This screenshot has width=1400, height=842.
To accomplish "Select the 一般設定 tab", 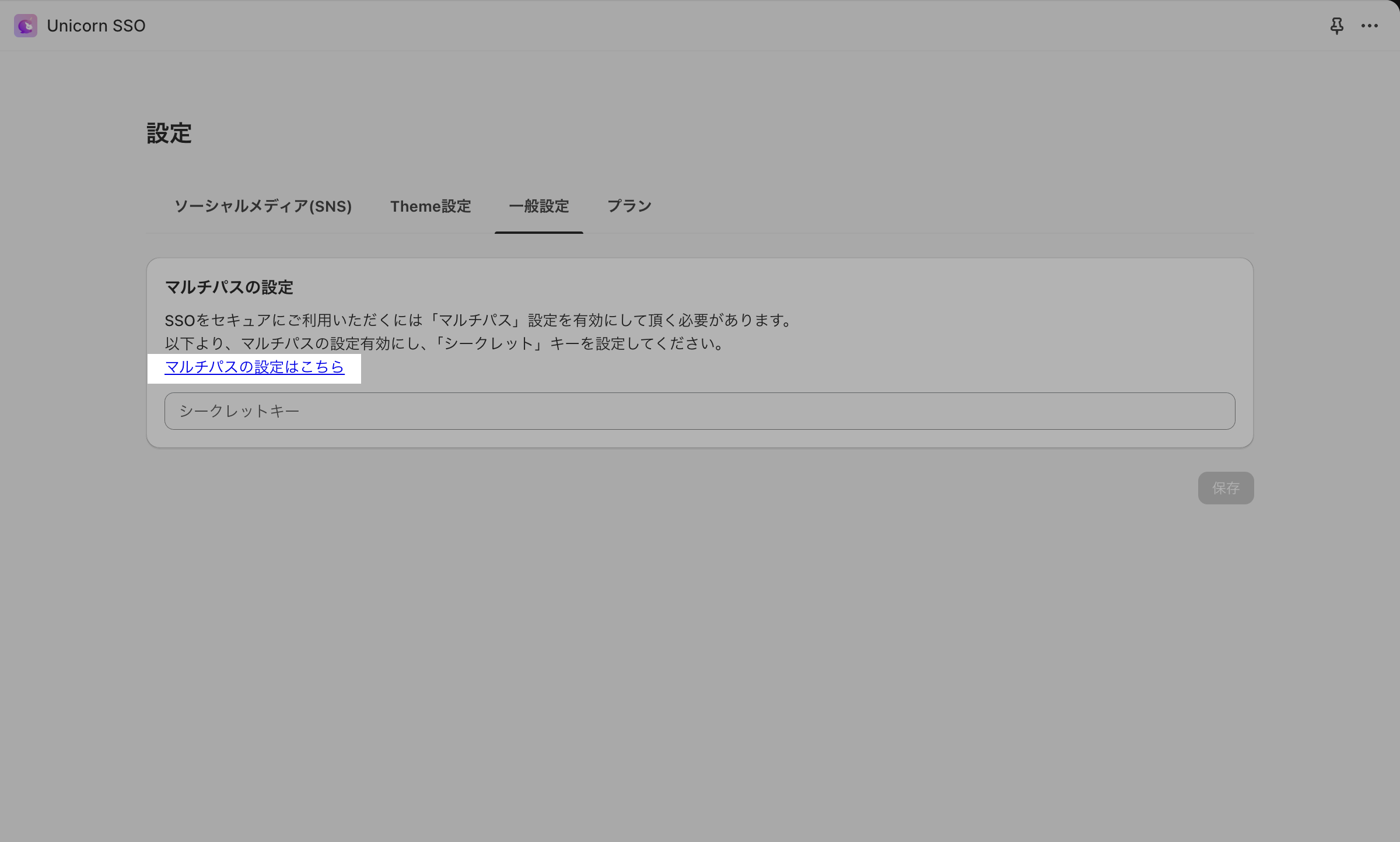I will pos(538,206).
